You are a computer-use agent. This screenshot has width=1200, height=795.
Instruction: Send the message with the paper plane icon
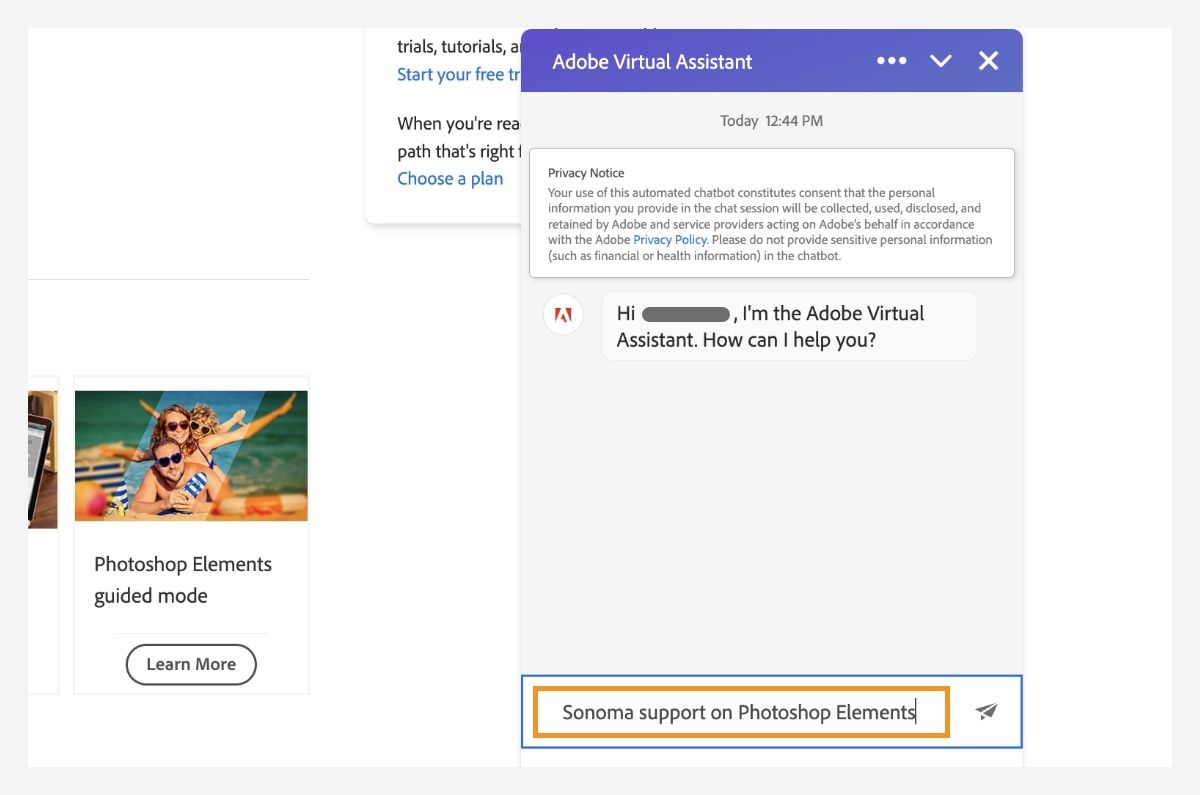[986, 711]
